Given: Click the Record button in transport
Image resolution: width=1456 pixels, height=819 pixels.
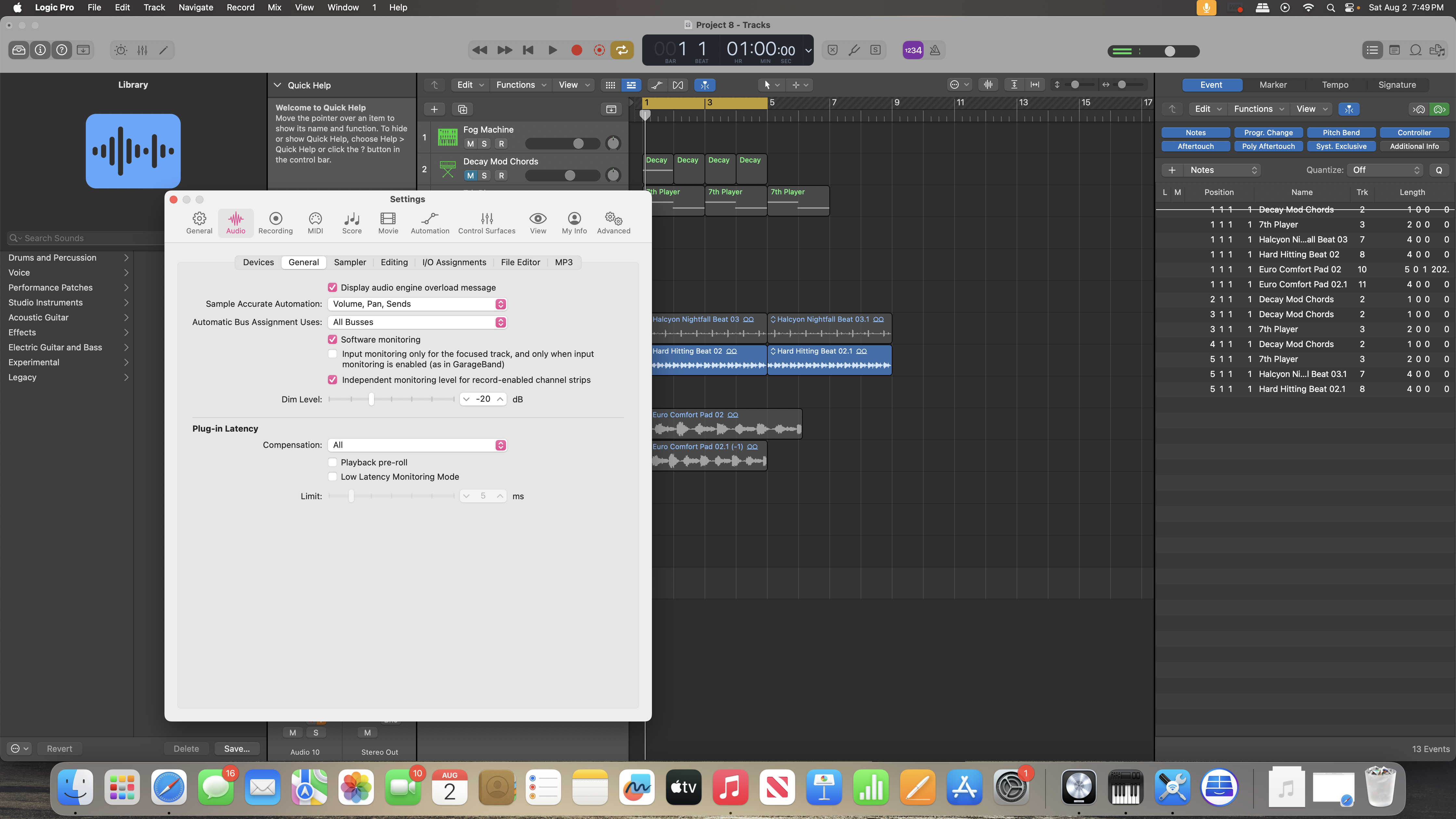Looking at the screenshot, I should (x=577, y=50).
